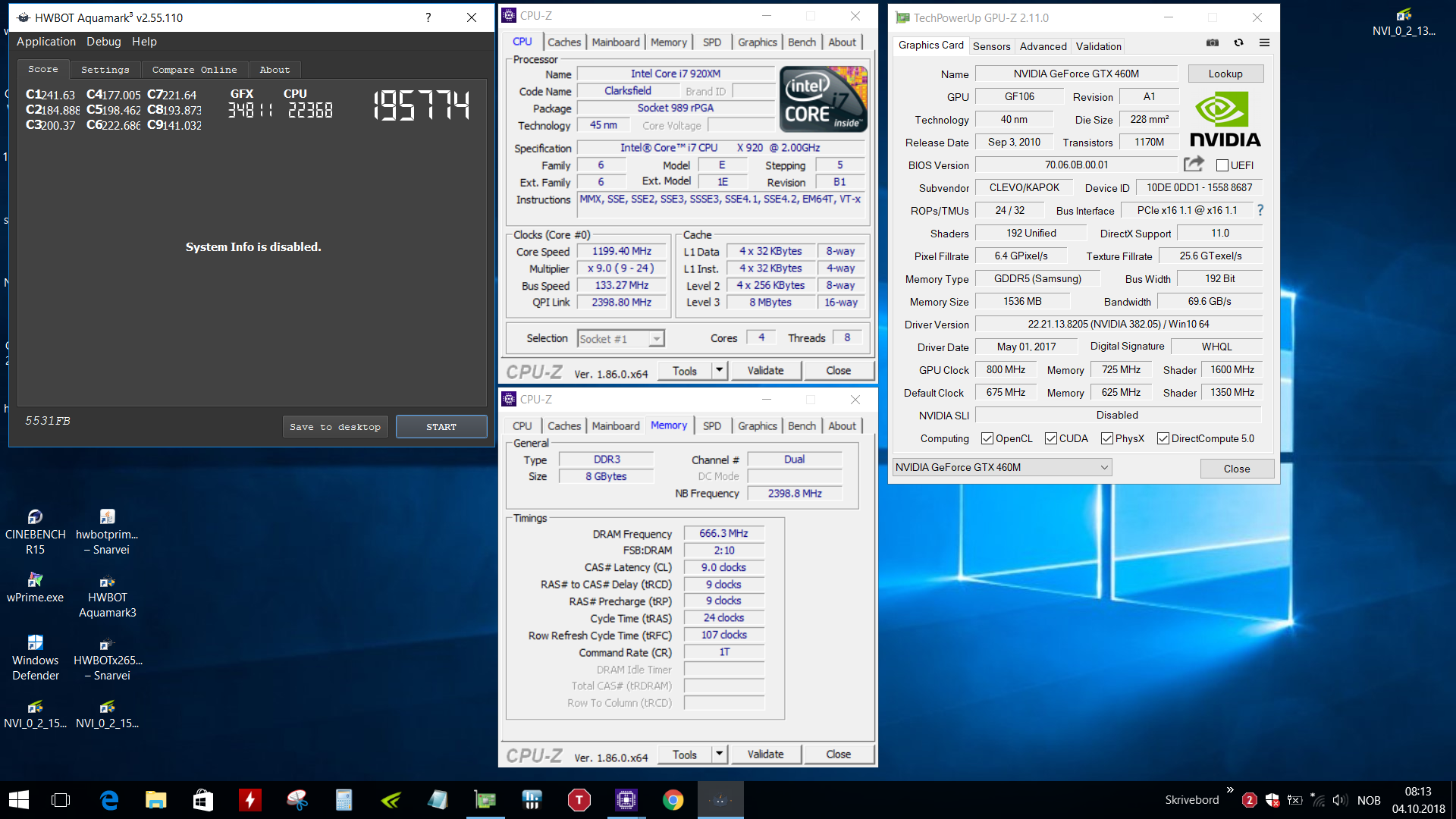Toggle the OpenCL checkbox

pos(987,438)
